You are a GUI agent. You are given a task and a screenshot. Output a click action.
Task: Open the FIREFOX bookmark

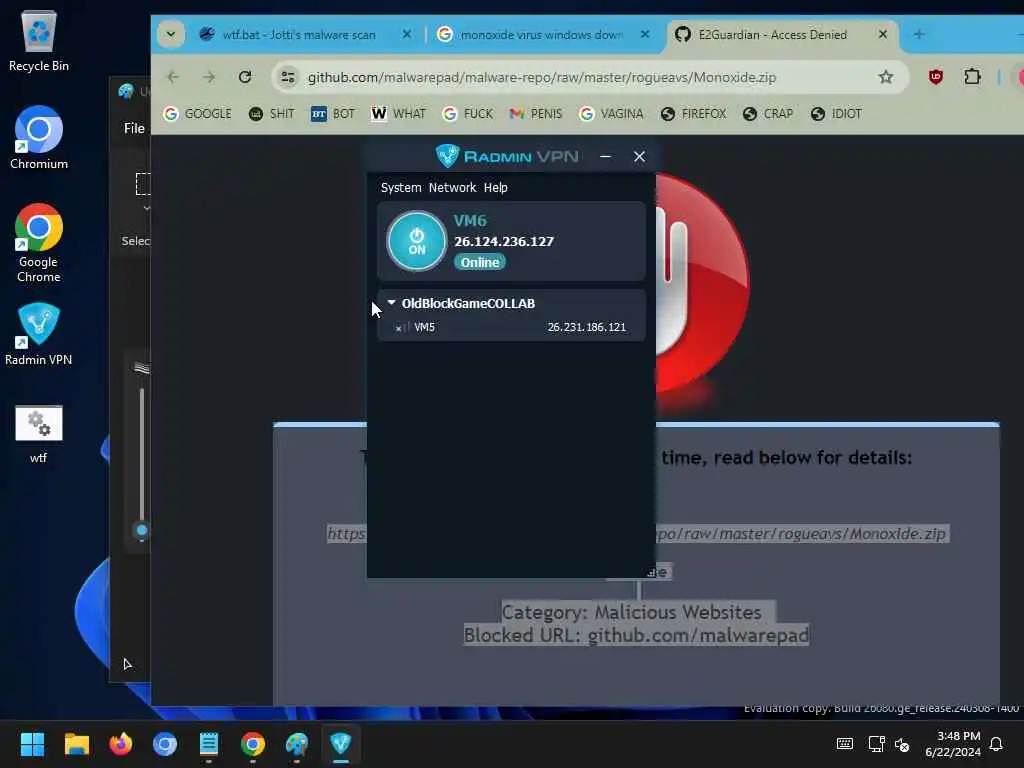[693, 114]
